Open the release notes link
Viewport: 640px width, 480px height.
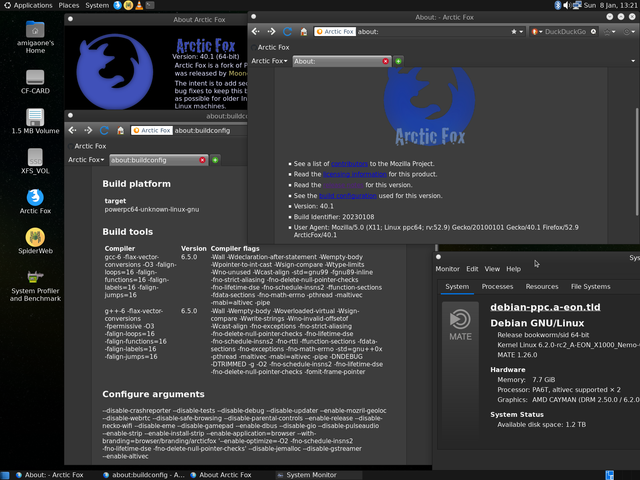(x=343, y=185)
